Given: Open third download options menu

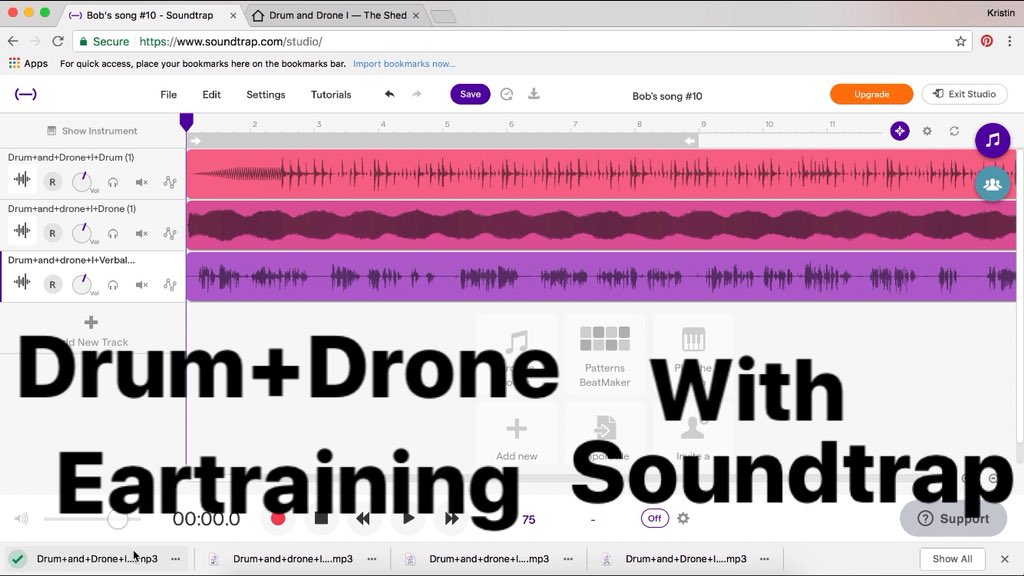Looking at the screenshot, I should point(568,559).
